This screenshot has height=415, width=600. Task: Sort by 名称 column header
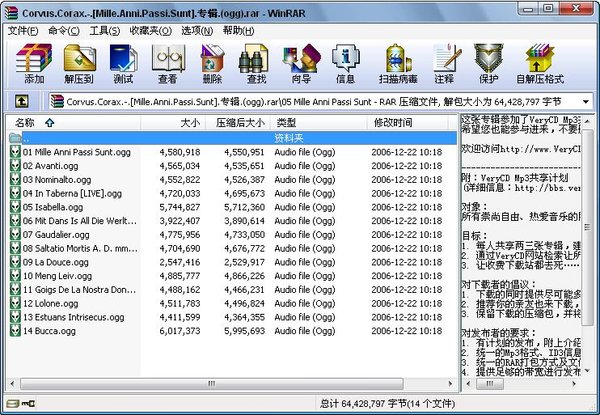click(73, 123)
